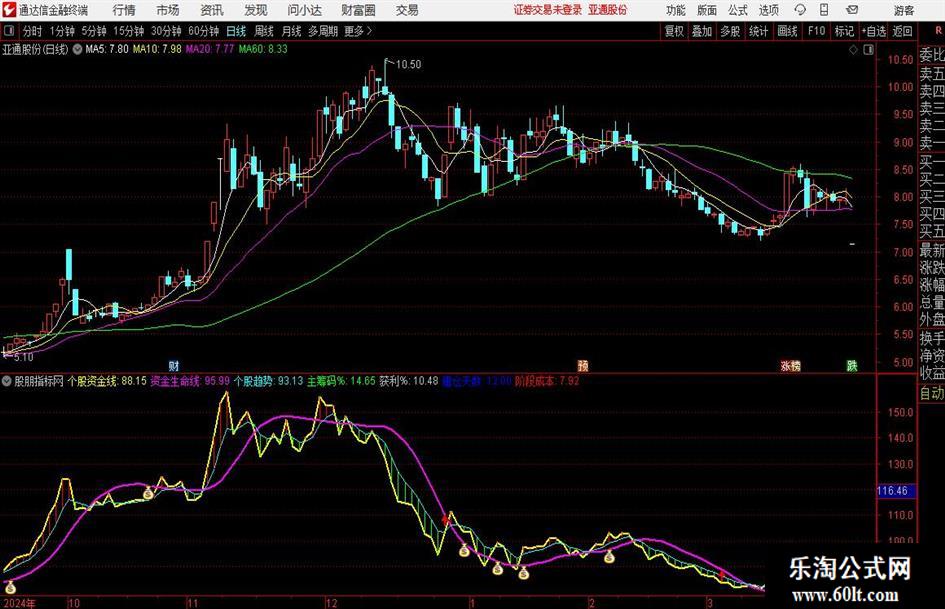Switch to the 30分钟 period tab
Screen dimensions: 945x609
click(166, 31)
